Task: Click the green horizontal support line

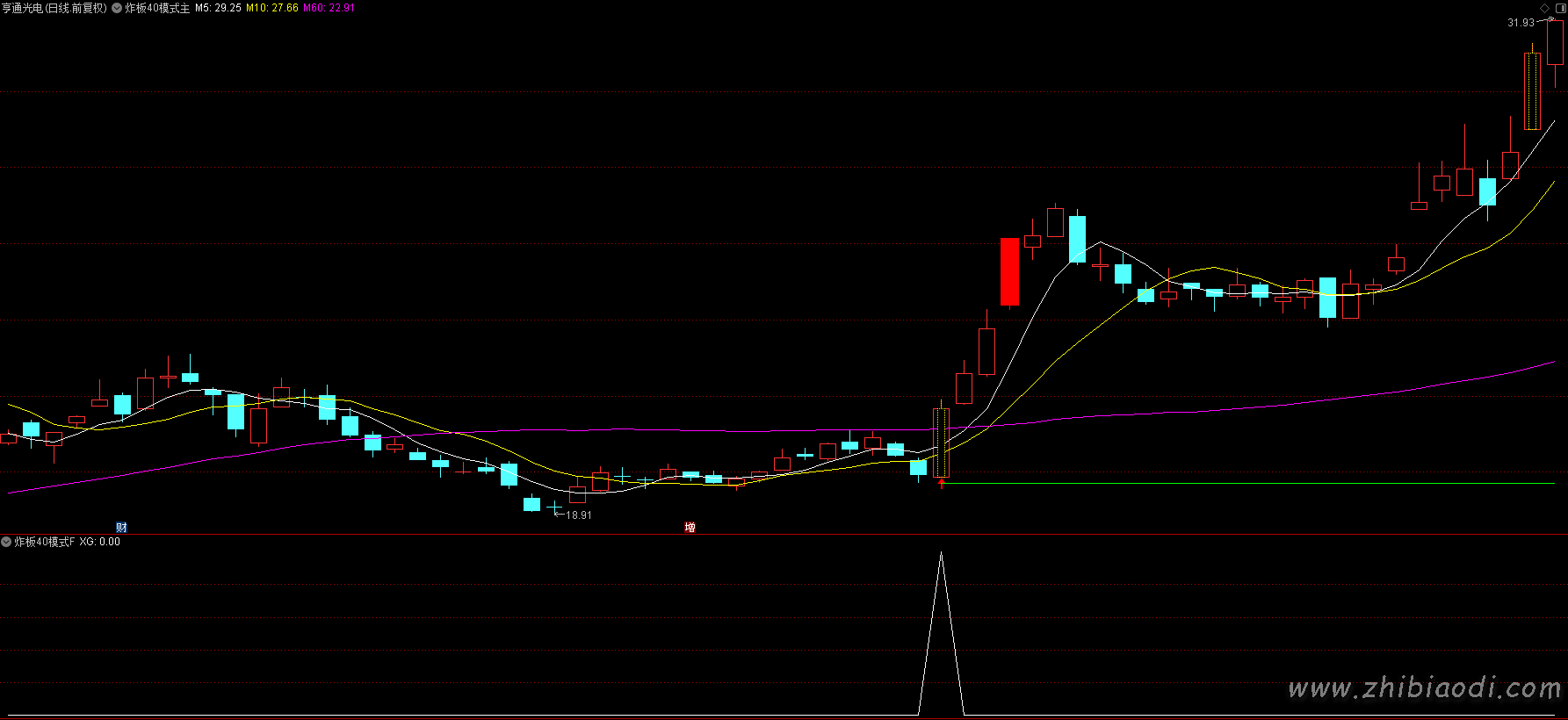Action: (1230, 483)
